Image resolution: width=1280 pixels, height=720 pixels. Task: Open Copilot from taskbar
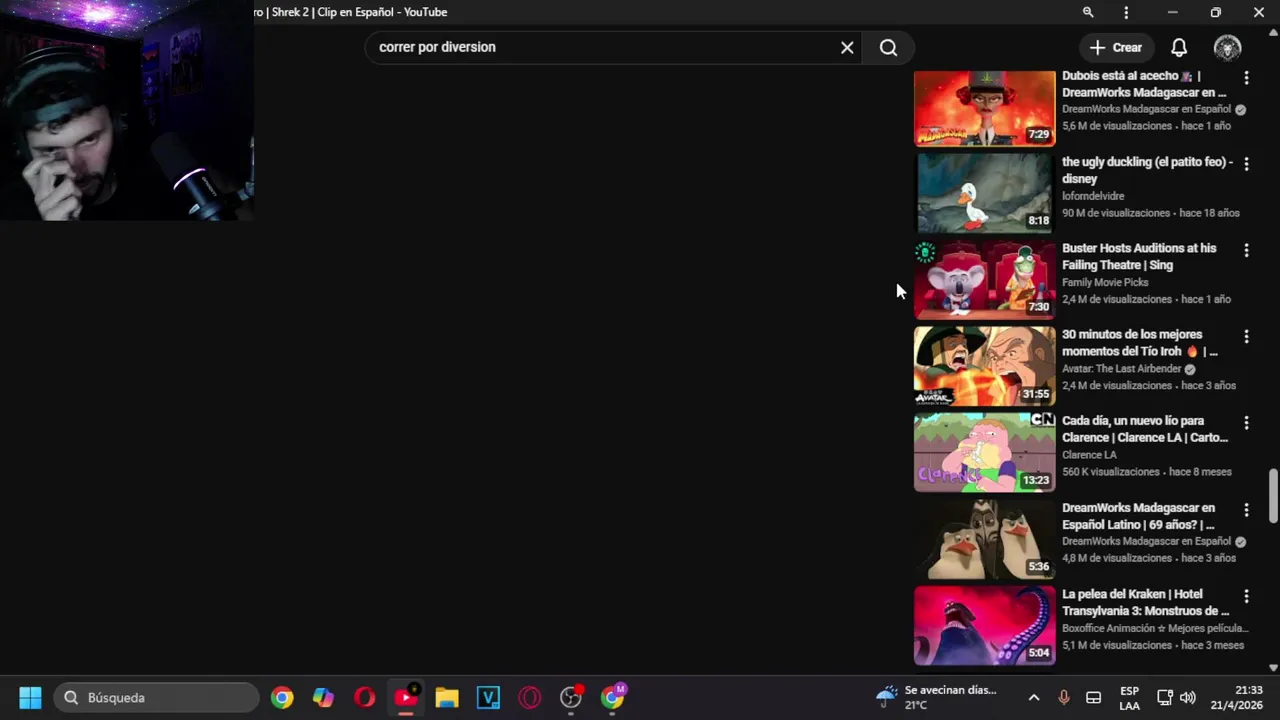[x=323, y=697]
